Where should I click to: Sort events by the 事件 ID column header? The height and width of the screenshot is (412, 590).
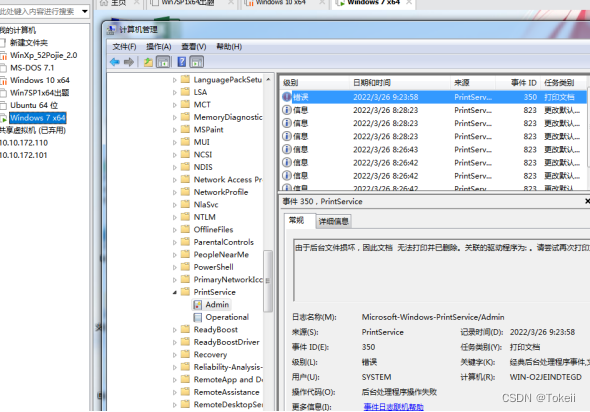click(x=518, y=83)
